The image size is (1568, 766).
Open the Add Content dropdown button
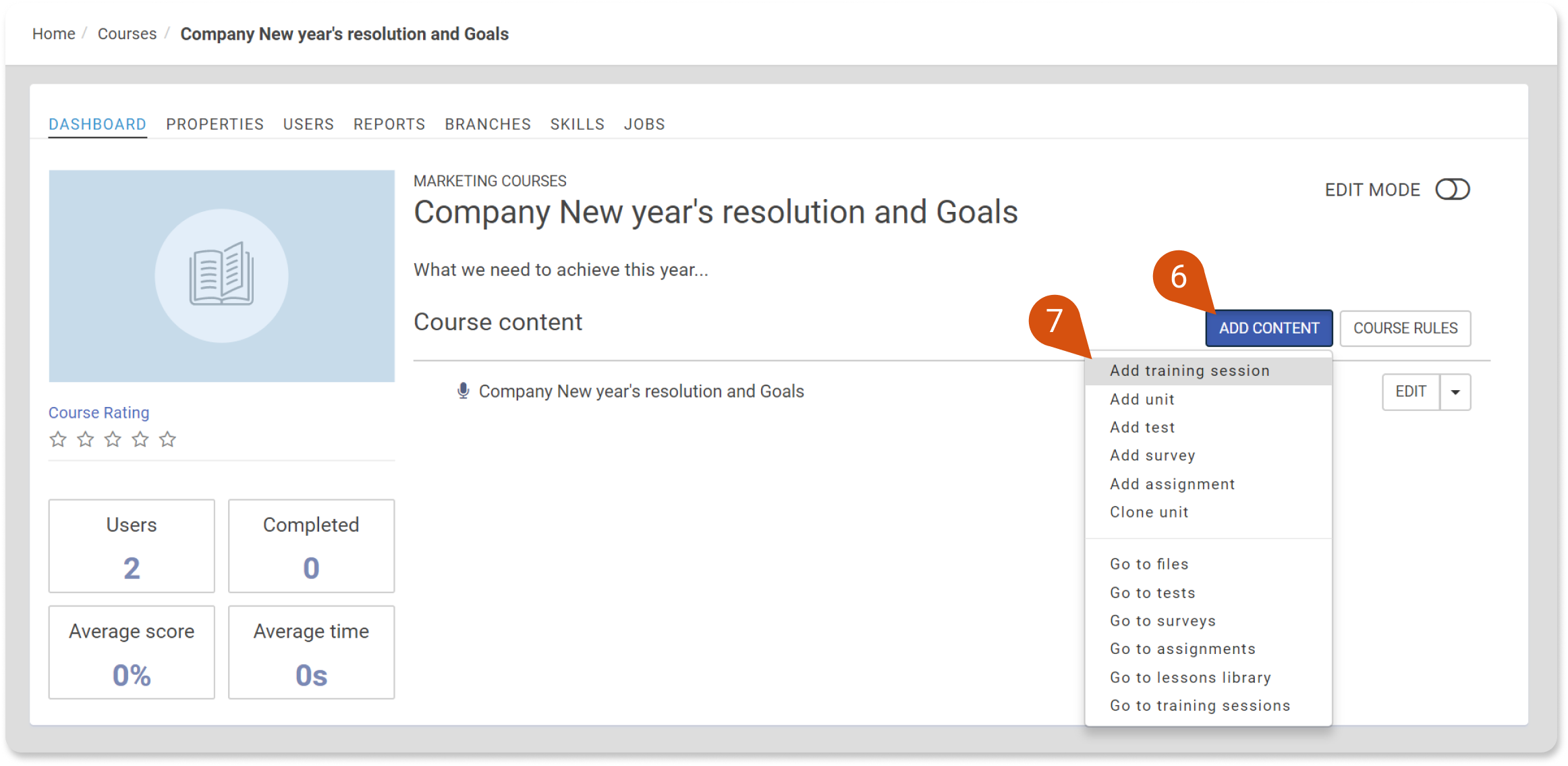[1268, 328]
